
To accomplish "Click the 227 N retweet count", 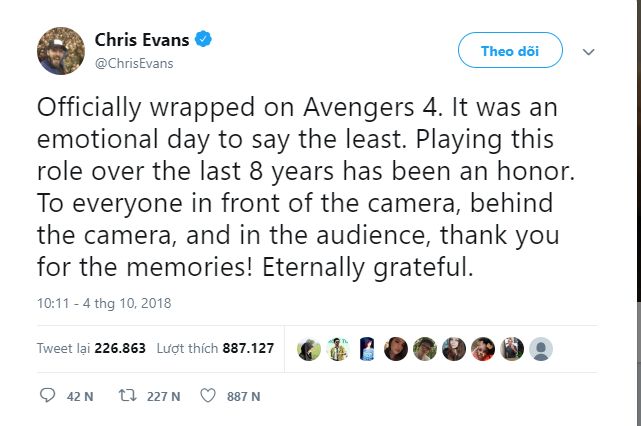I will click(x=163, y=396).
